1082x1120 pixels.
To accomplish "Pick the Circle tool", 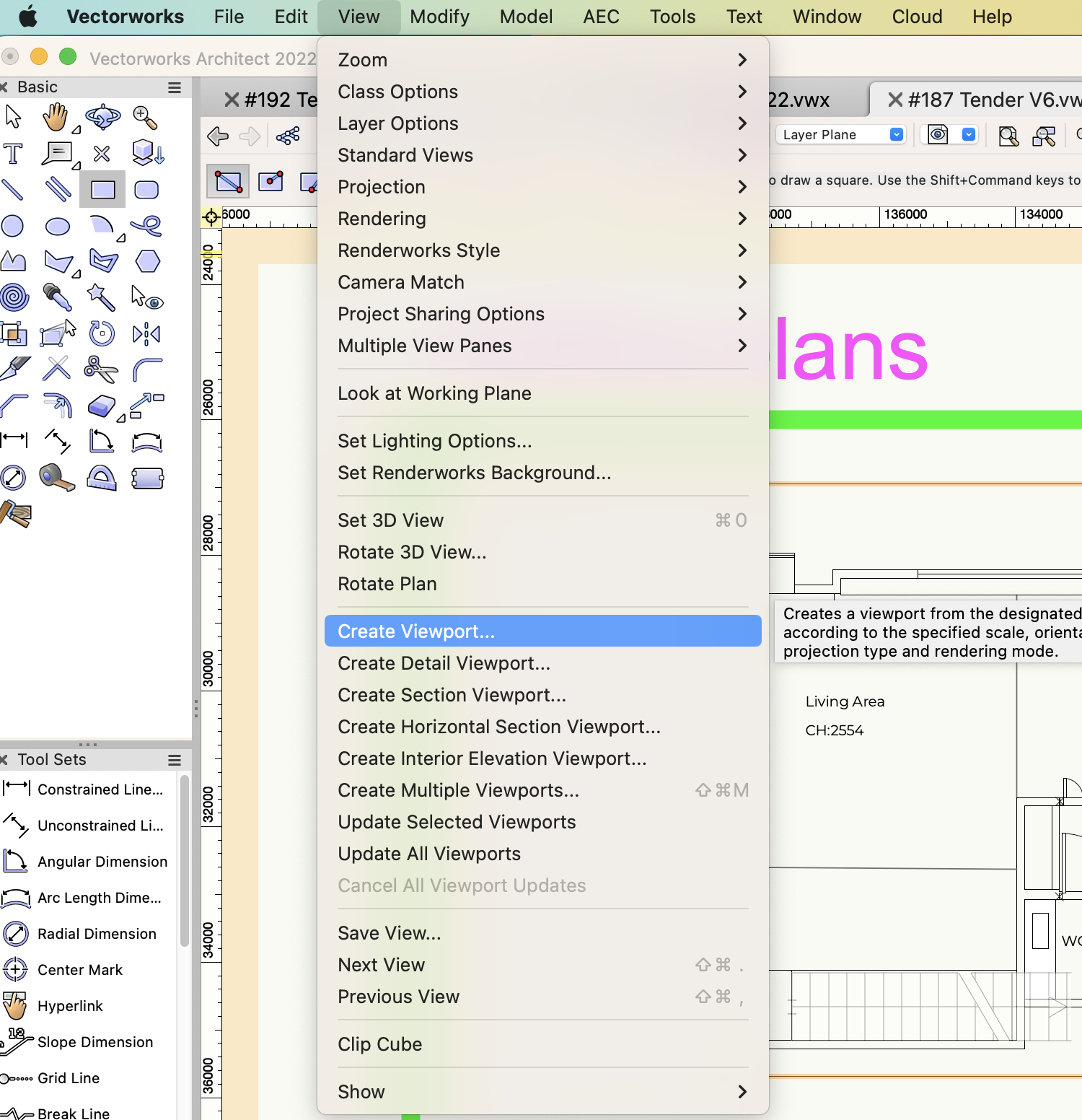I will (x=13, y=226).
